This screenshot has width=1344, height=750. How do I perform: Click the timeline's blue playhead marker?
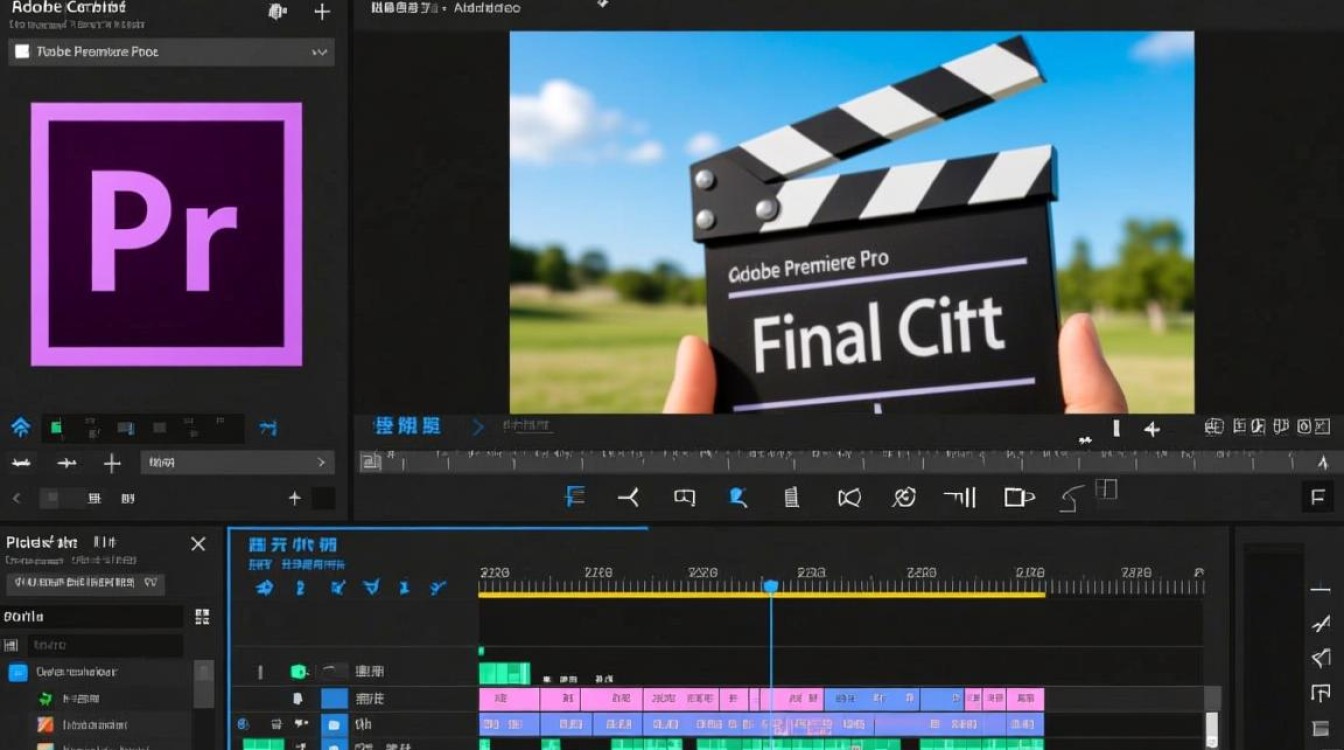771,586
